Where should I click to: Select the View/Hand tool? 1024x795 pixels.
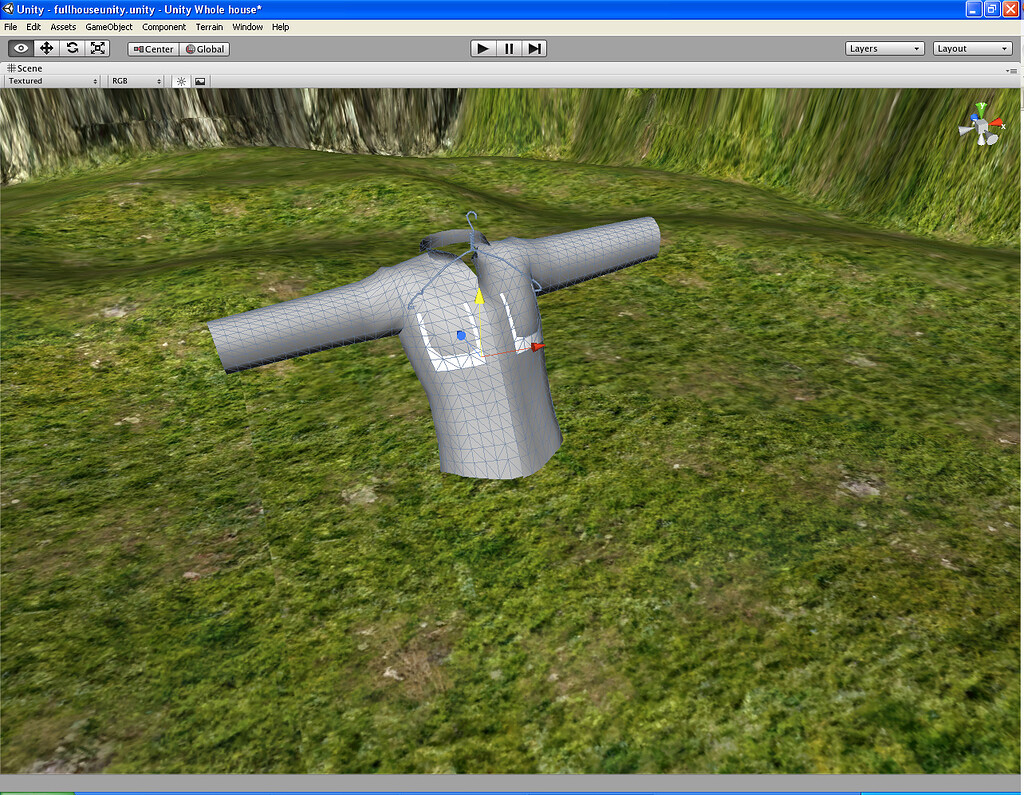click(x=20, y=48)
